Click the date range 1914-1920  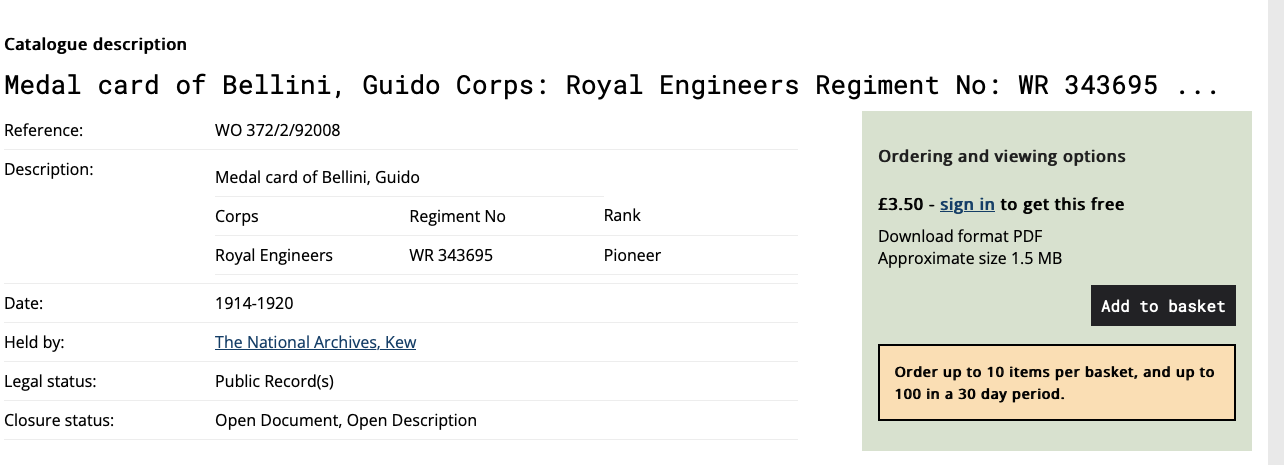254,303
